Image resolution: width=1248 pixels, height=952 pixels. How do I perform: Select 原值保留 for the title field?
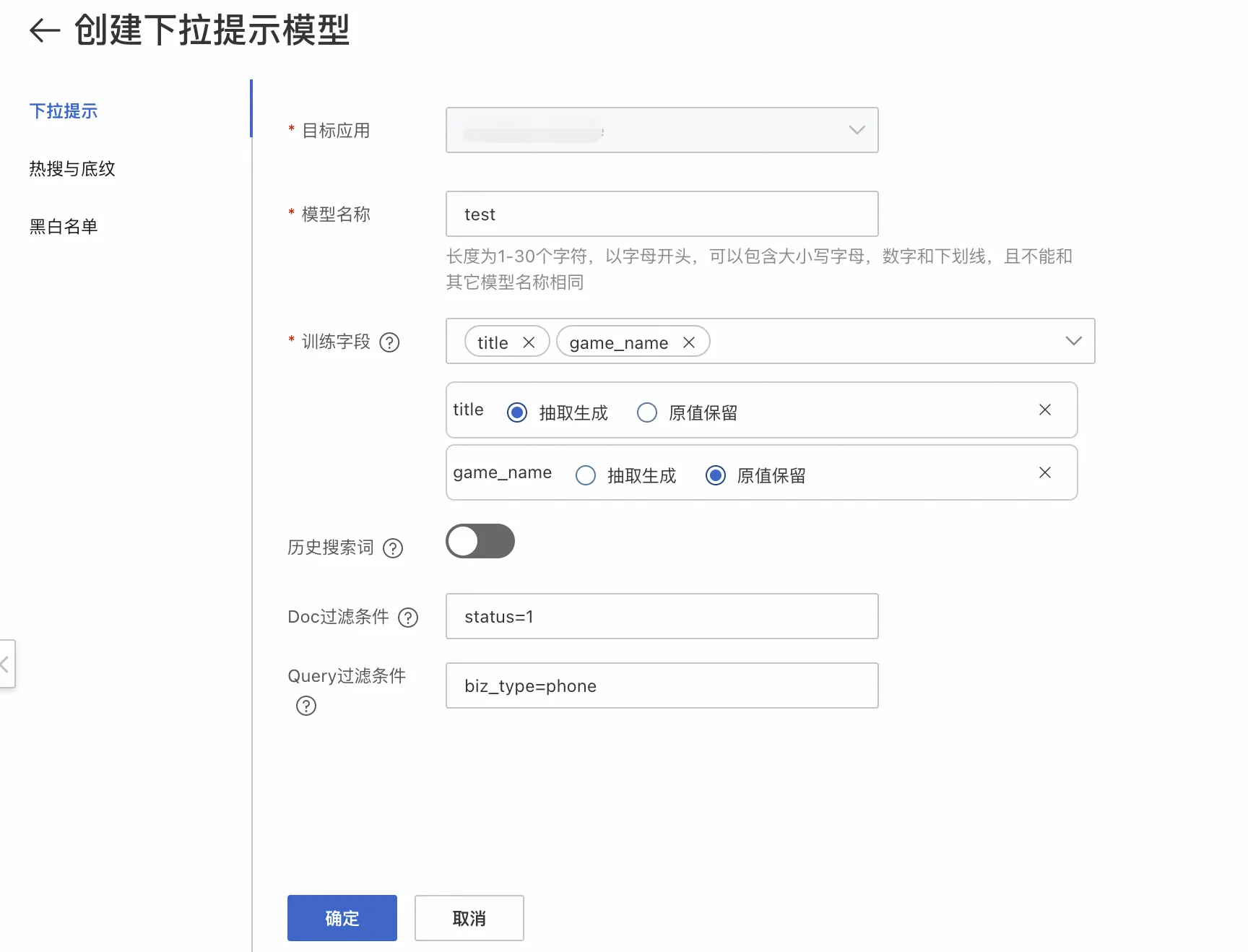point(647,412)
